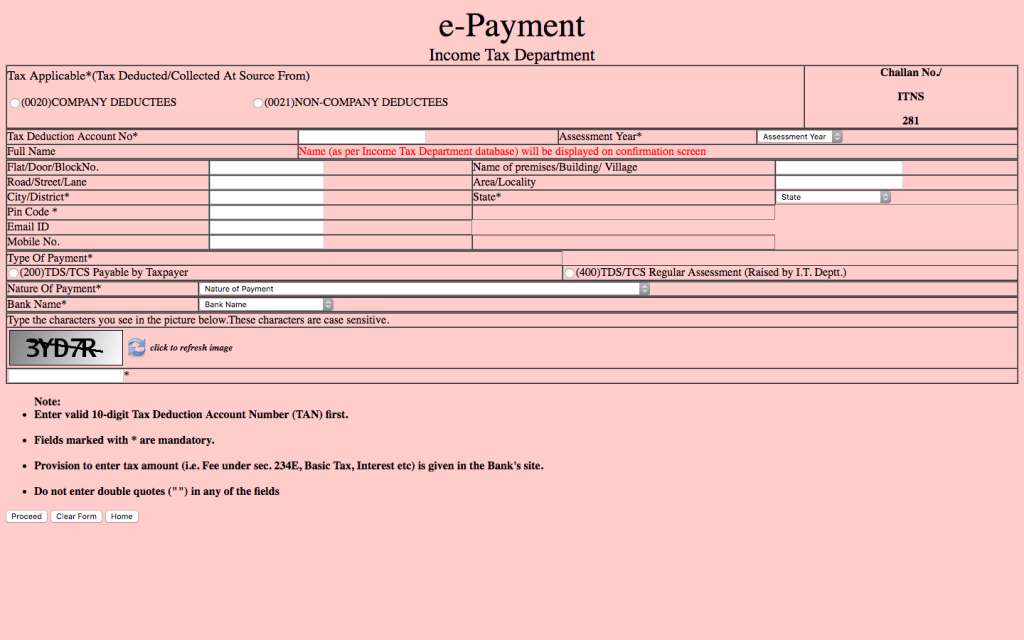This screenshot has height=640, width=1024.
Task: Select (0021) Non-Company Deductees option
Action: 258,103
